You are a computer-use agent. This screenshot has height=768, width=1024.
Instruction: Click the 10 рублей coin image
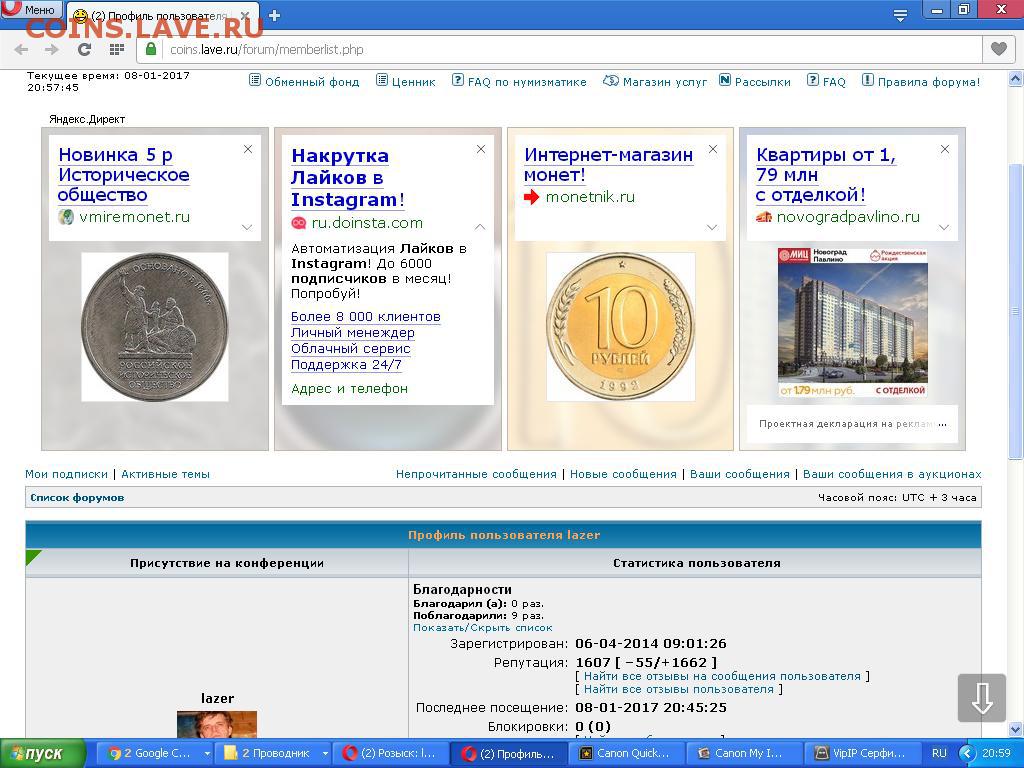pos(620,327)
